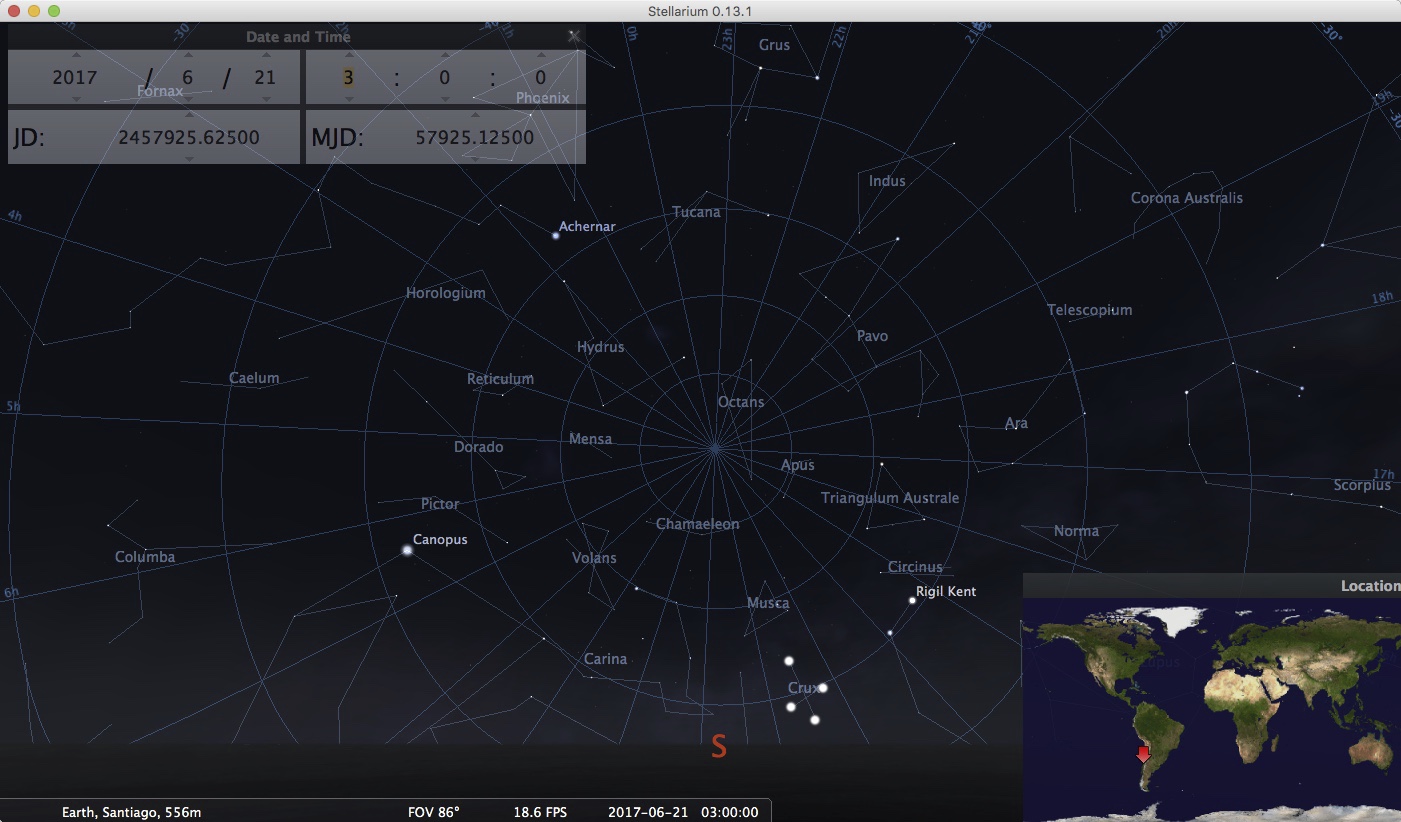Decrease minutes using the down arrow
The width and height of the screenshot is (1401, 822).
[445, 98]
